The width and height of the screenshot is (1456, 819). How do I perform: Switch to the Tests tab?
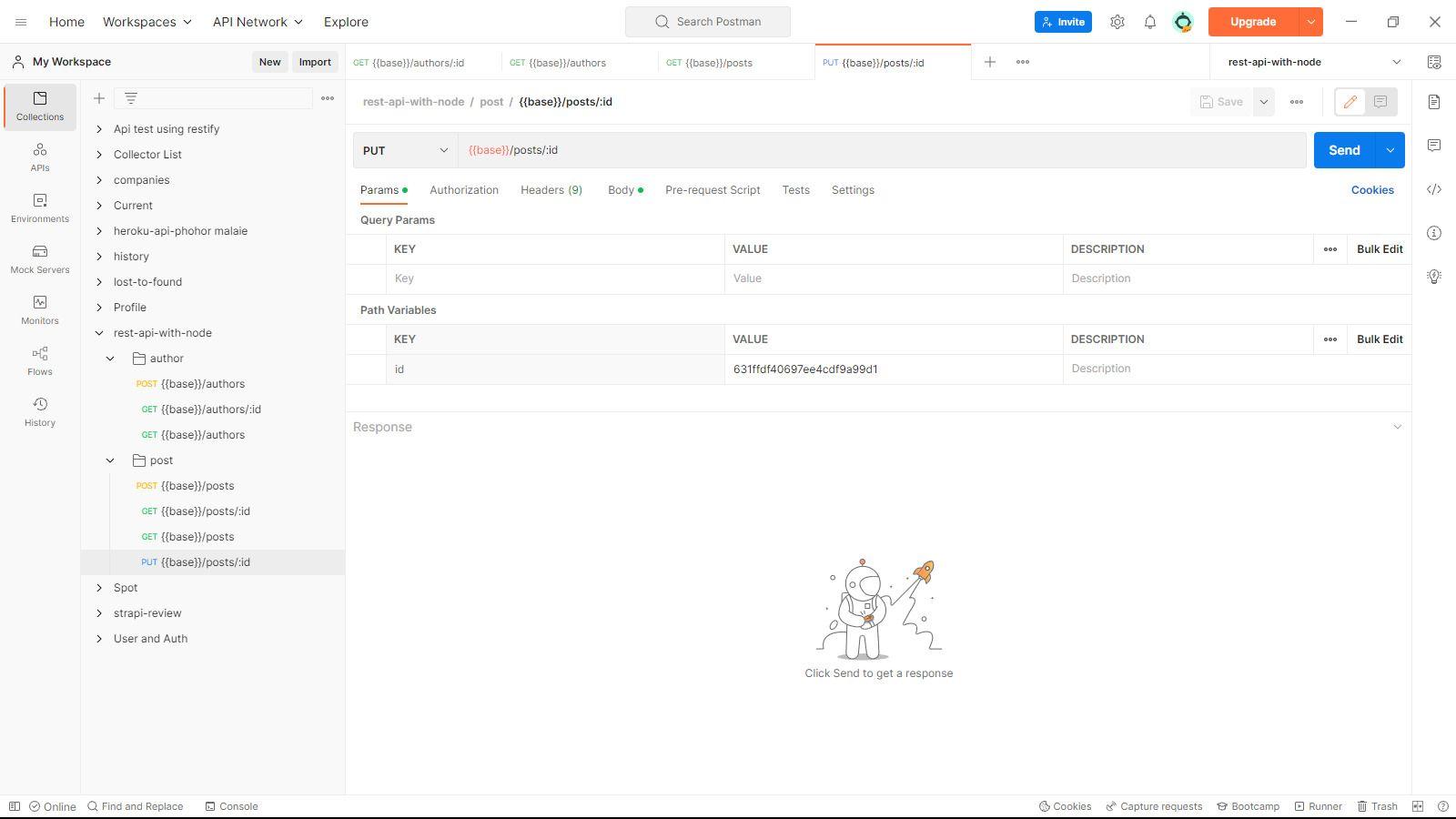click(x=795, y=190)
